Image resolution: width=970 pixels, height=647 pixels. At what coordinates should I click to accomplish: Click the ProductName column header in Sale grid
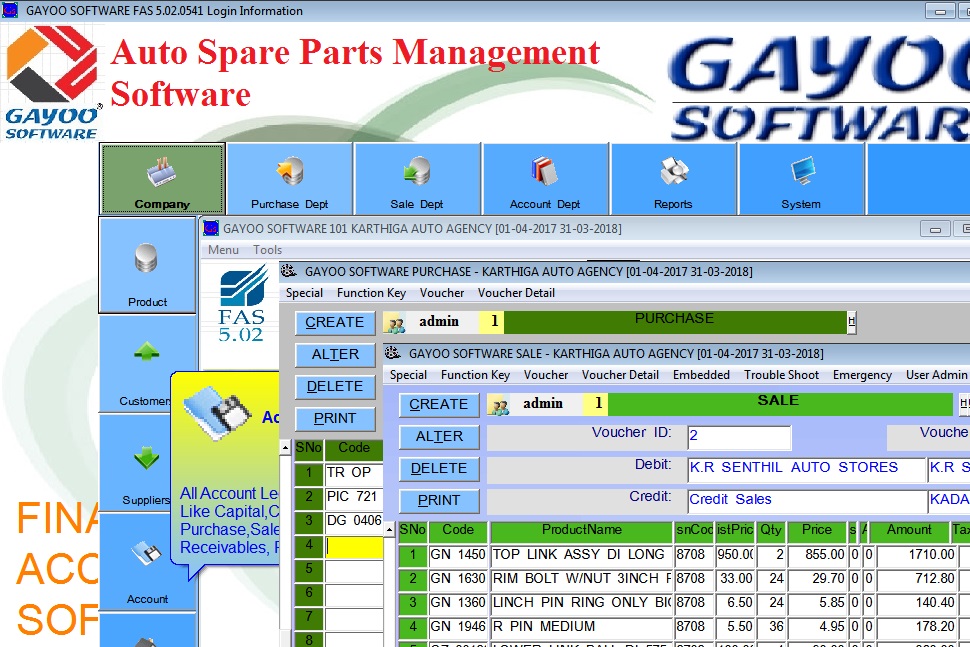[x=582, y=531]
